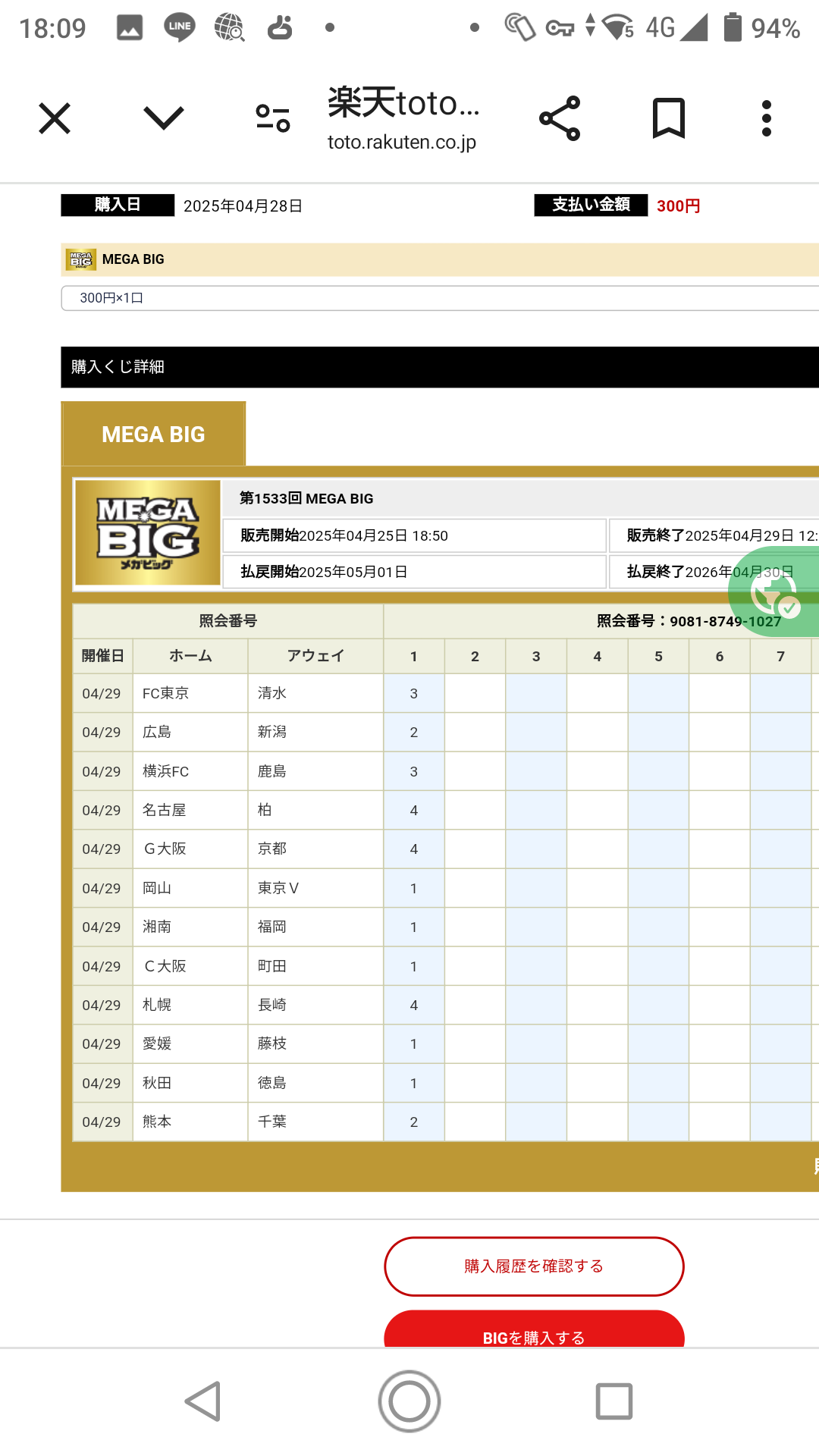Tap the LINE notification icon
The image size is (819, 1456).
click(180, 28)
